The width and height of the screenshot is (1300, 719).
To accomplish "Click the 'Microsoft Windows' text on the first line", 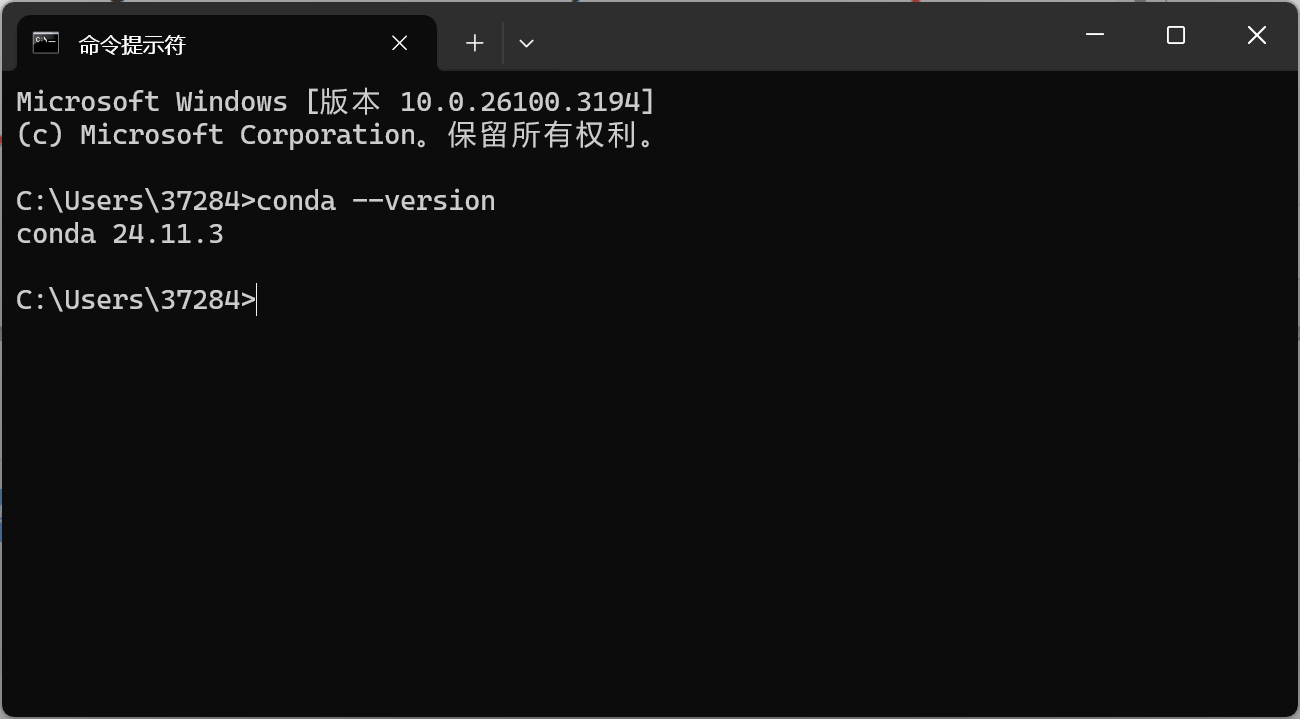I will pyautogui.click(x=152, y=102).
